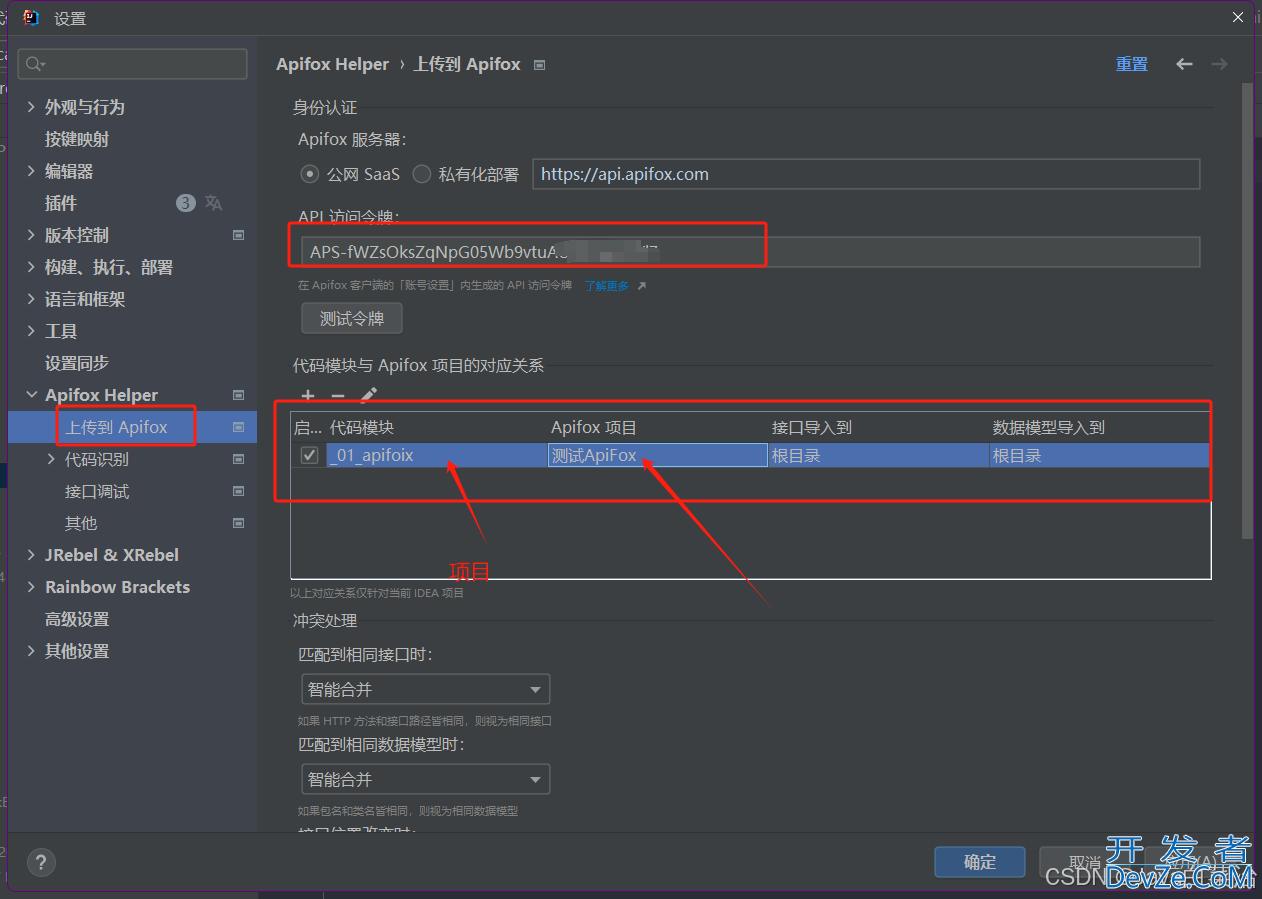Image resolution: width=1262 pixels, height=899 pixels.
Task: Select 根目录 cell under 数据模型导入到 column
Action: point(1100,456)
